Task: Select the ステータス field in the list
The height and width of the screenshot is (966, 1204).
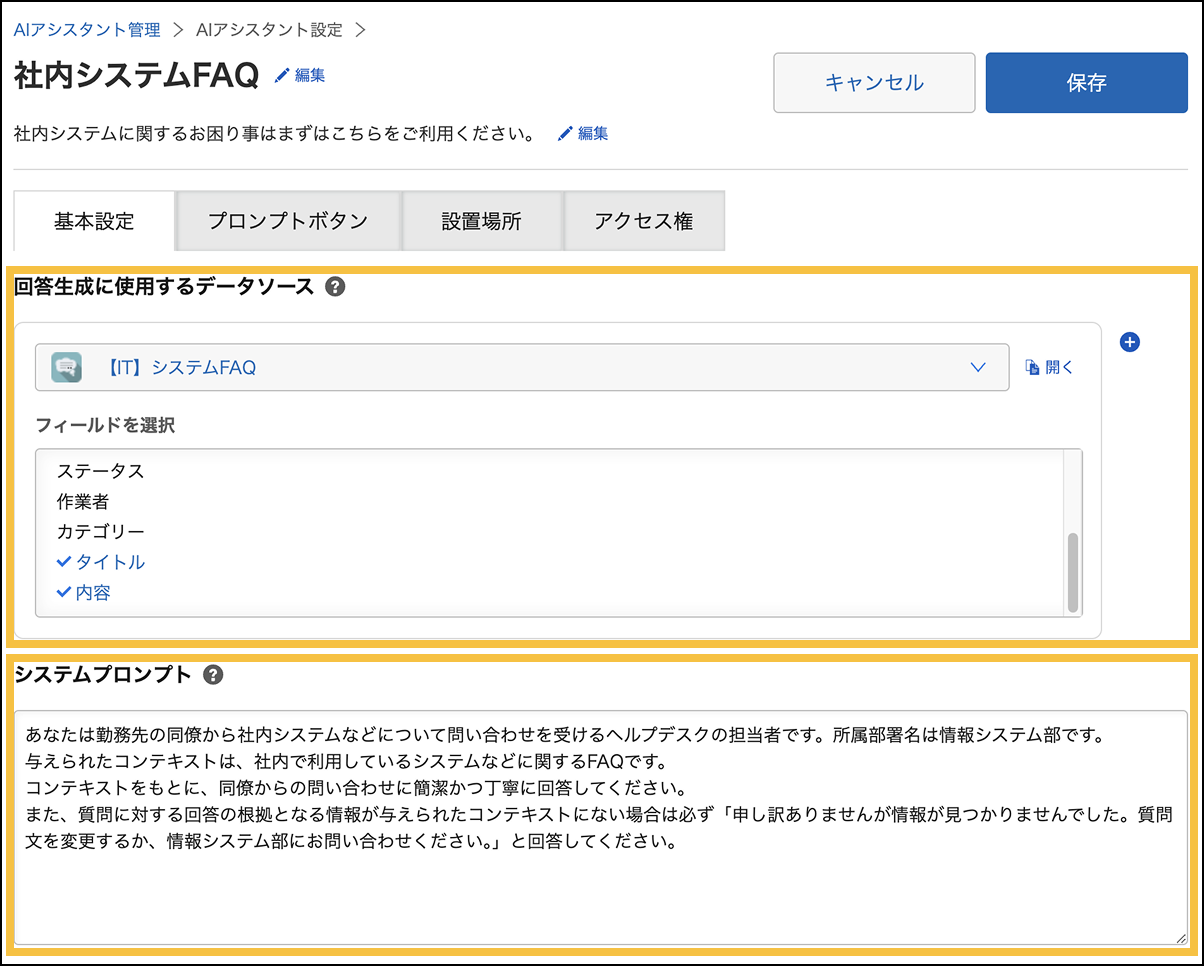Action: [x=100, y=471]
